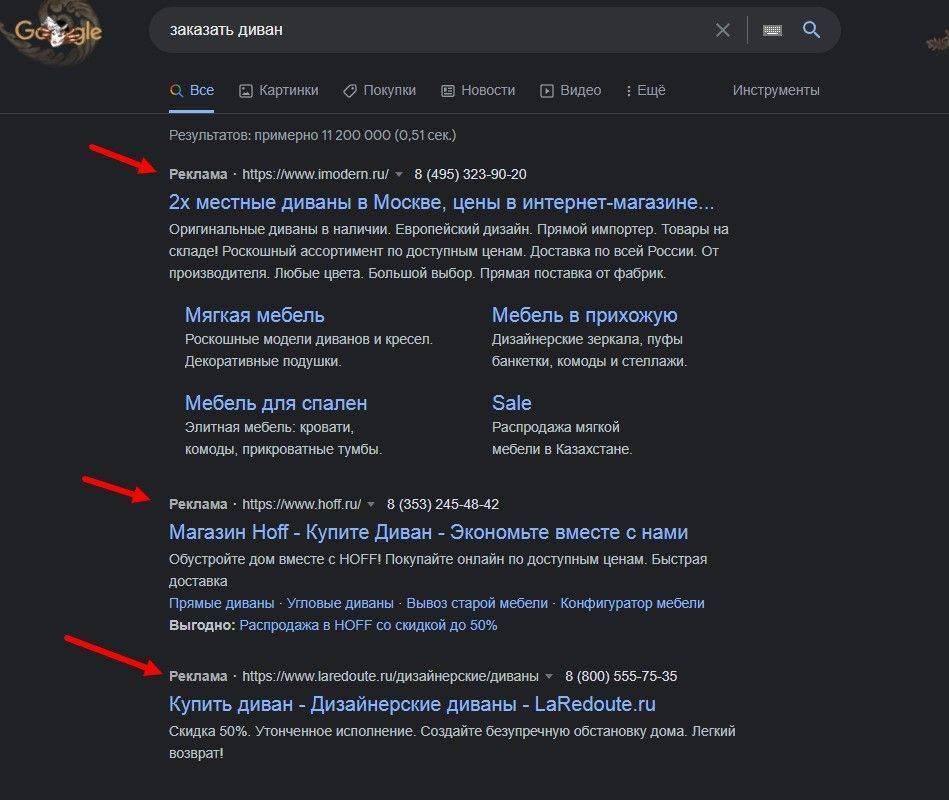Screen dimensions: 949x800
Task: Open the Картинки images tab
Action: 278,90
